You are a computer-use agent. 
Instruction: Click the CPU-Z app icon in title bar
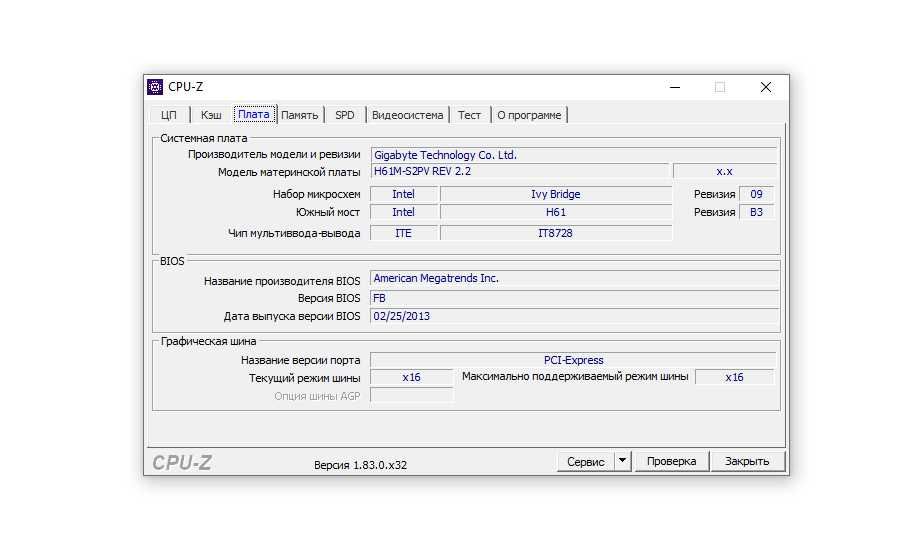click(x=155, y=87)
